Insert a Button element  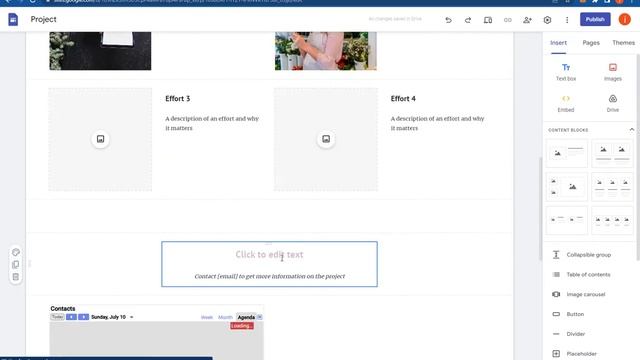pyautogui.click(x=568, y=314)
